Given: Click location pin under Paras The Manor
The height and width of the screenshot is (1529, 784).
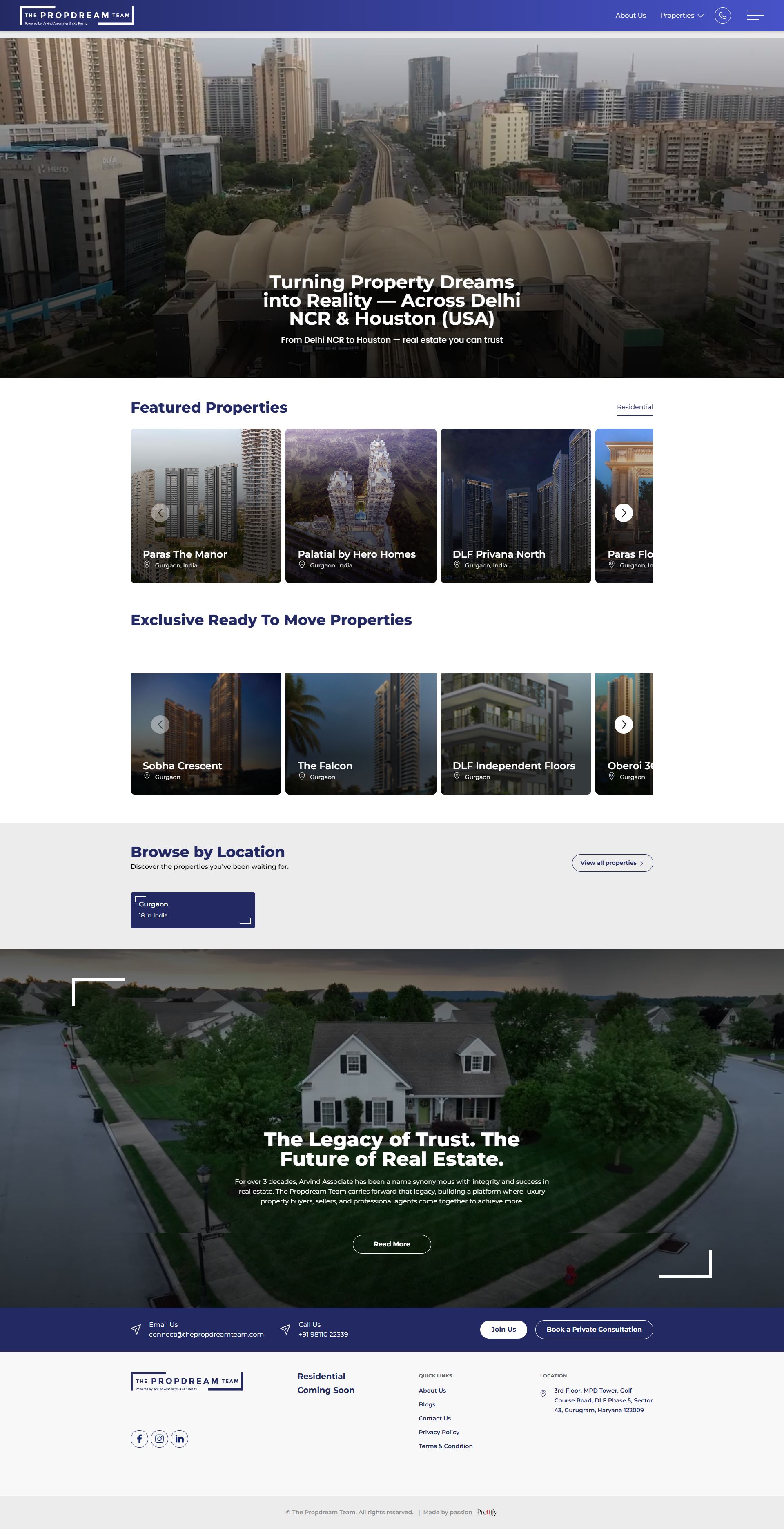Looking at the screenshot, I should pyautogui.click(x=147, y=565).
